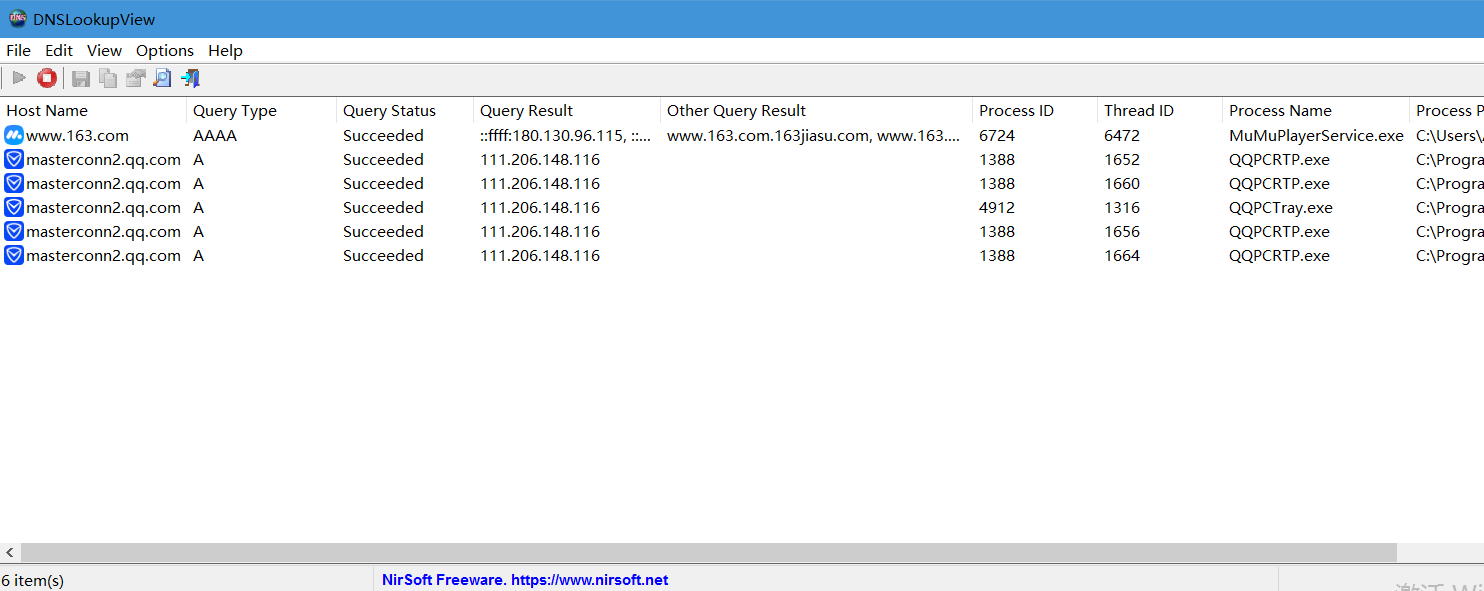Stop DNS tracing with the red stop icon
Screen dimensions: 1484x591
(47, 78)
